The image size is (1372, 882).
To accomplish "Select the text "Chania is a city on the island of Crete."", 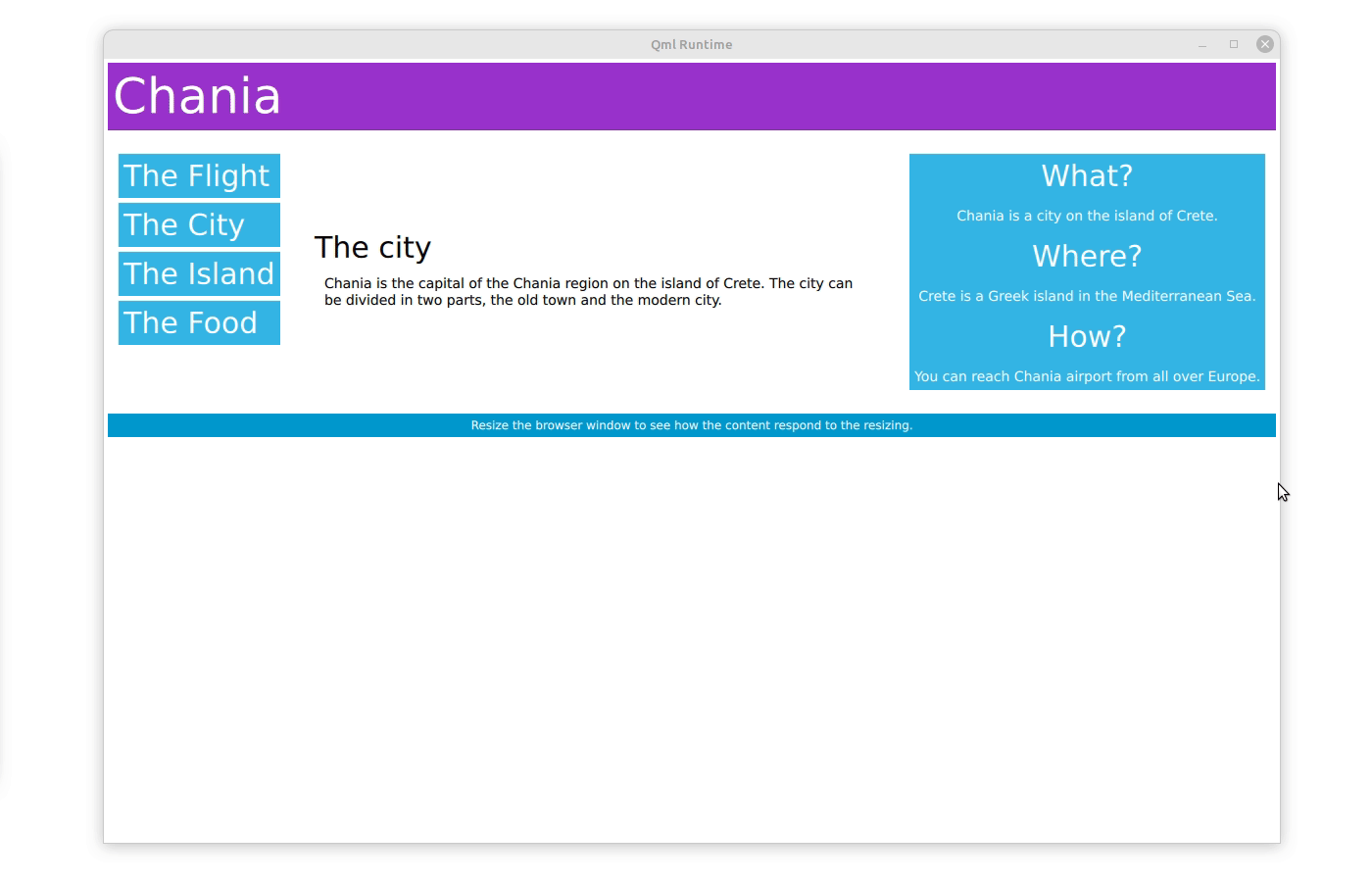I will tap(1086, 216).
